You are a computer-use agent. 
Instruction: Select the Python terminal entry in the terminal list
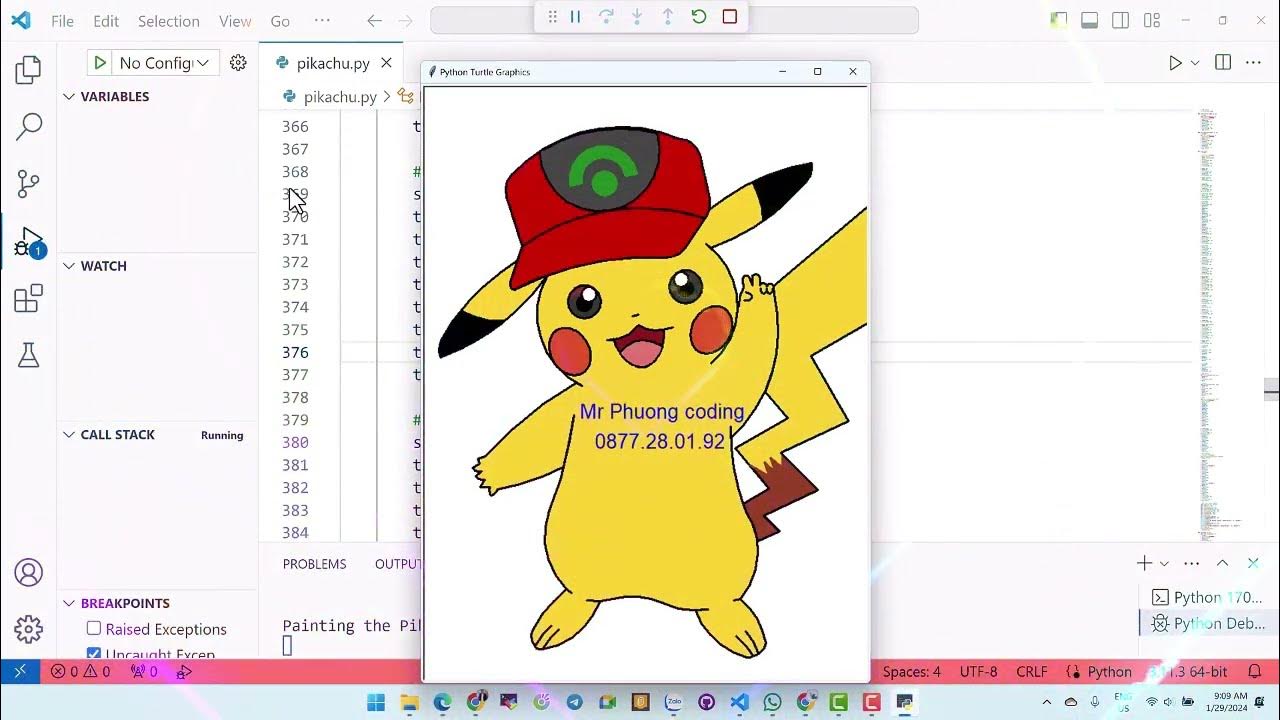[1208, 597]
